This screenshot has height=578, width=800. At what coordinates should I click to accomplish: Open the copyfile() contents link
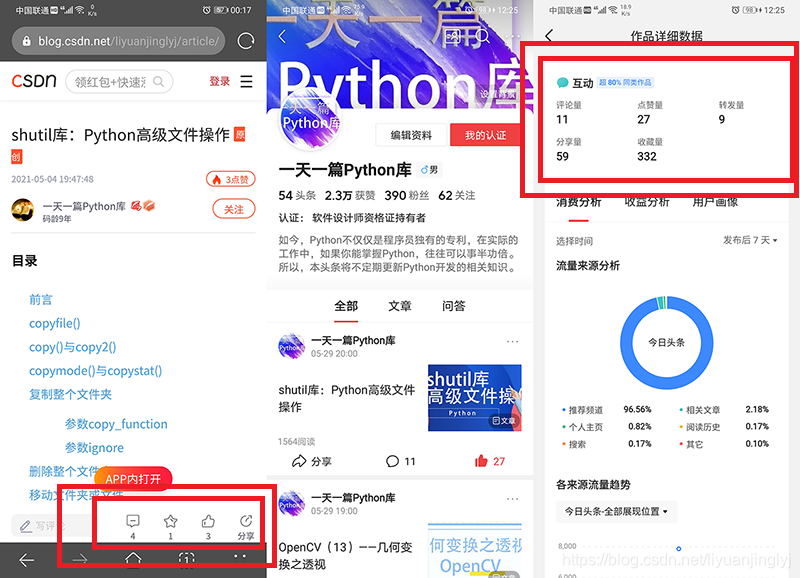pyautogui.click(x=55, y=323)
